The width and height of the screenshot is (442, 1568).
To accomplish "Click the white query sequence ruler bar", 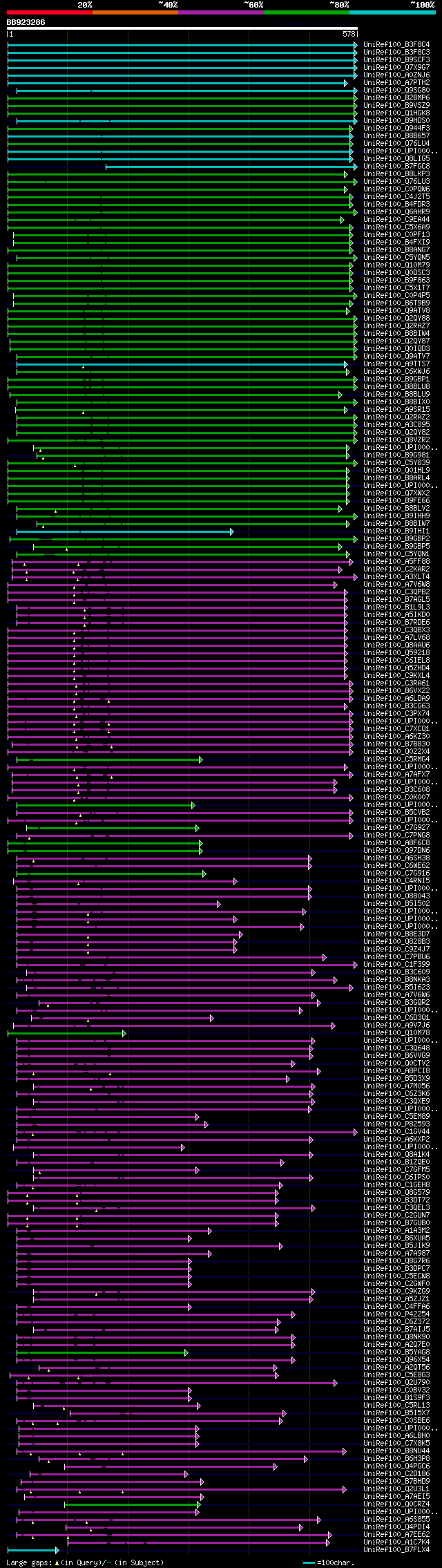I will click(182, 28).
